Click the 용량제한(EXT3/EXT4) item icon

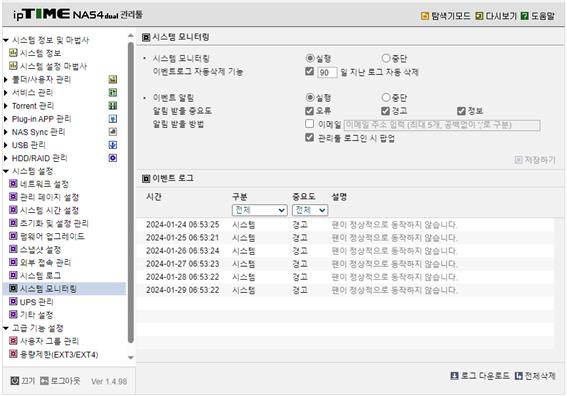pos(13,354)
